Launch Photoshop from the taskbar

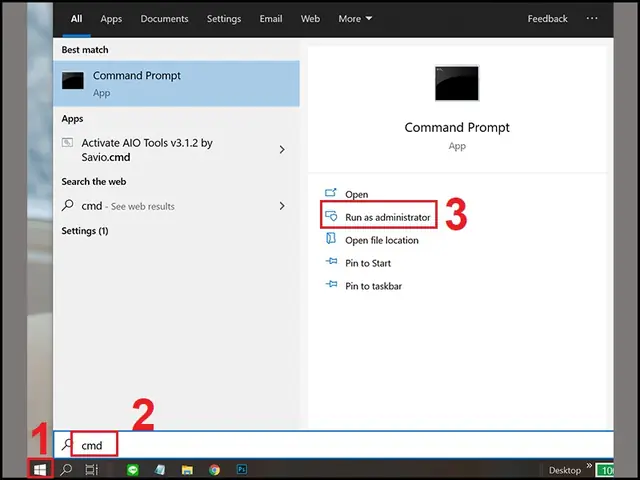click(242, 469)
